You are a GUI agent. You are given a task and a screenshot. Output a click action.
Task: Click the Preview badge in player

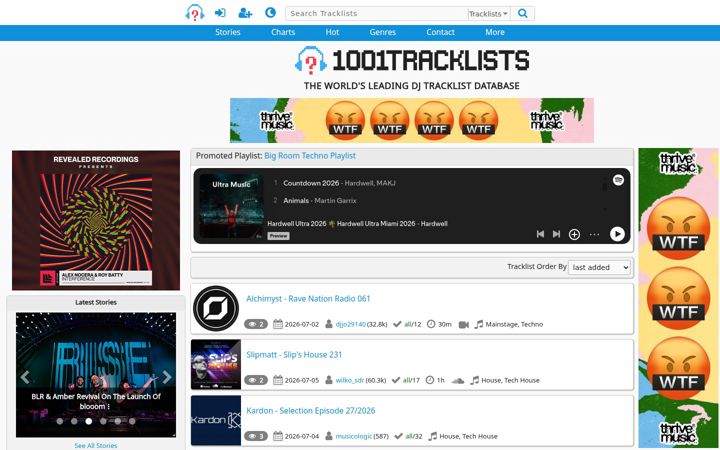(x=278, y=236)
